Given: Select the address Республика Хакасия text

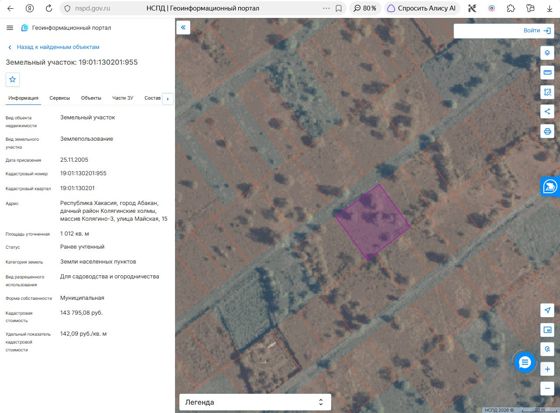Looking at the screenshot, I should (114, 211).
